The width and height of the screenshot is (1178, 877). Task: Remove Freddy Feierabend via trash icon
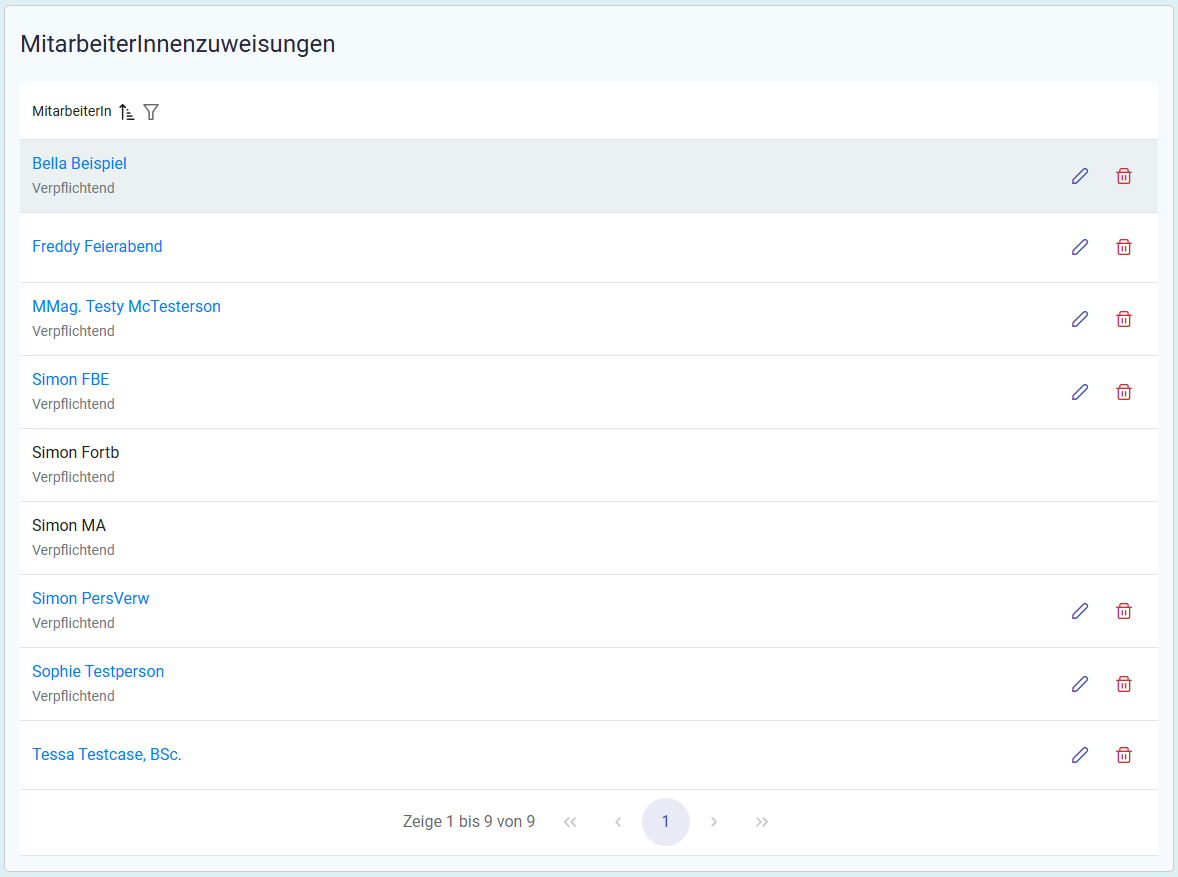(x=1123, y=247)
